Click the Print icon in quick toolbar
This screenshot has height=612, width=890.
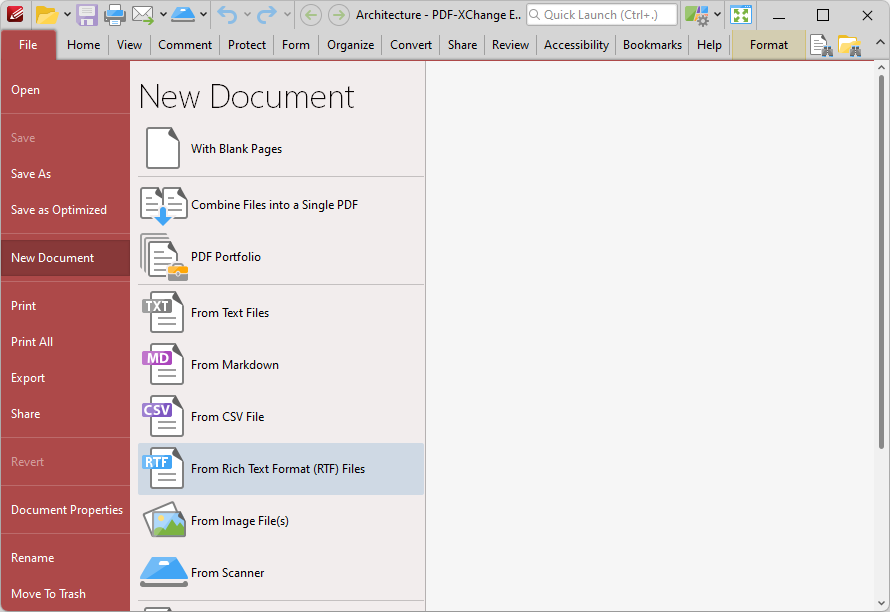tap(114, 15)
